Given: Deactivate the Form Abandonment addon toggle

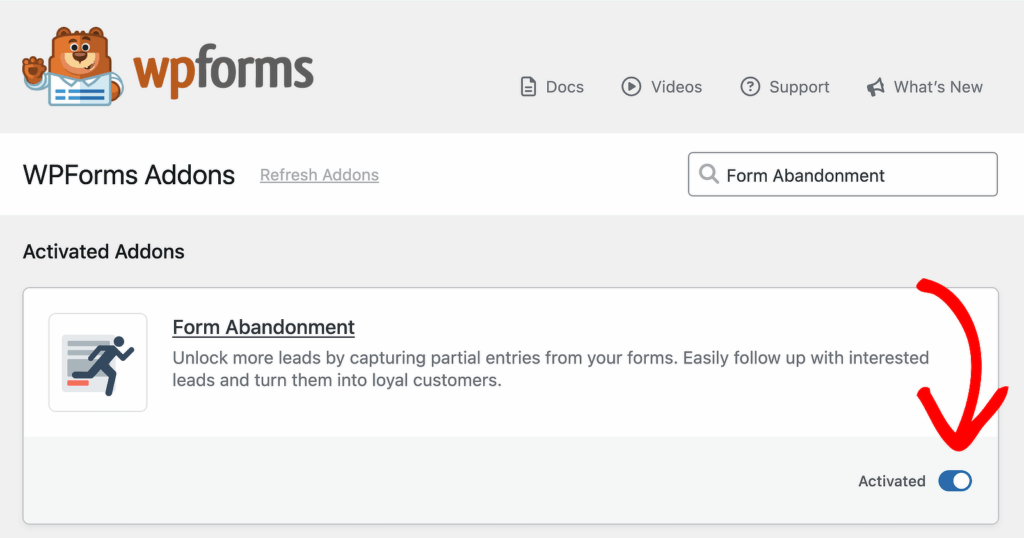Looking at the screenshot, I should point(955,481).
